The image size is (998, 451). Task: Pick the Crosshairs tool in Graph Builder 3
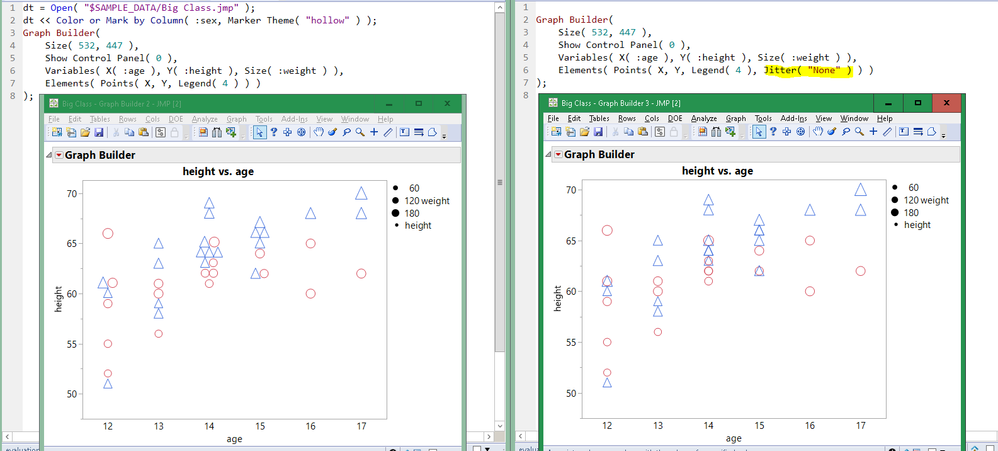[873, 132]
